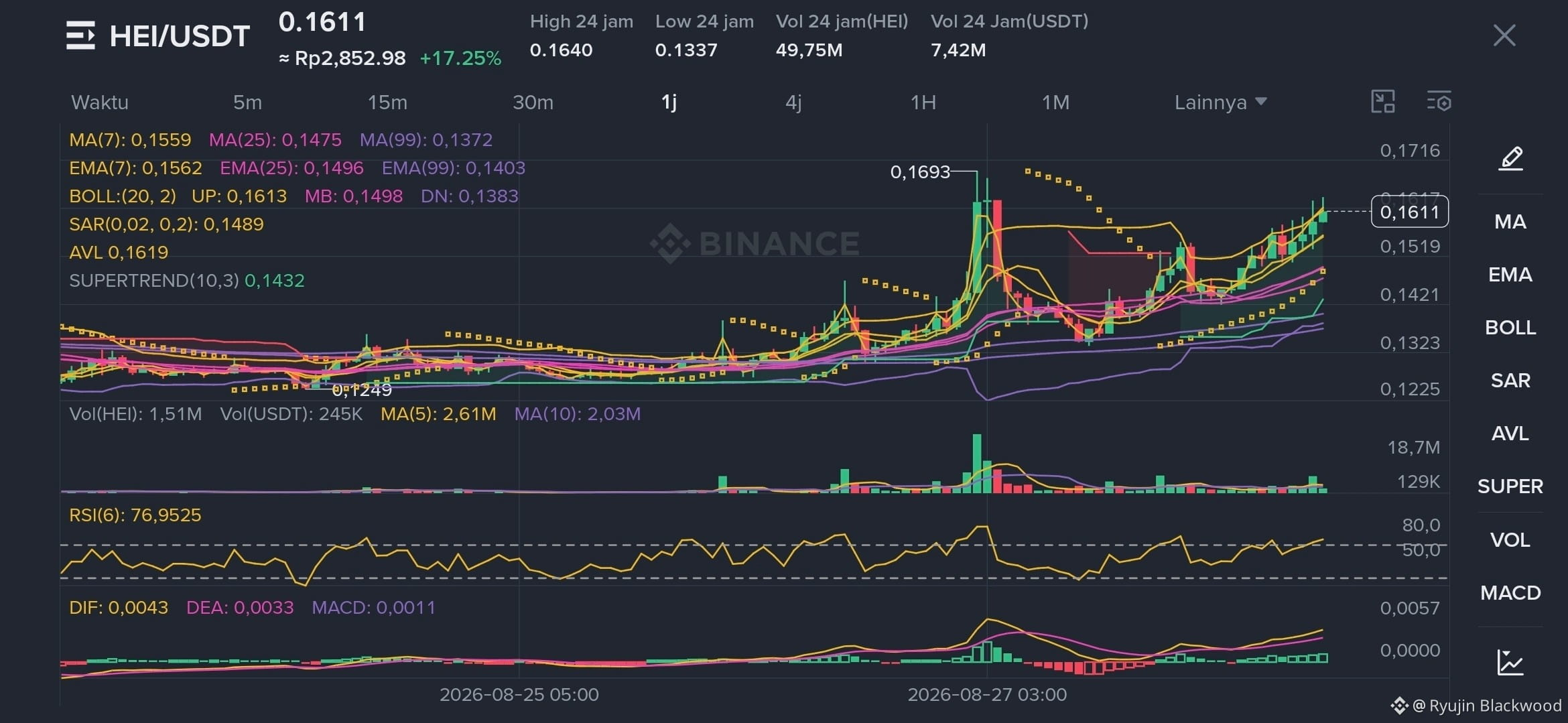Click the MB: 0,1498 Bollinger value
The image size is (1568, 723).
(x=354, y=196)
